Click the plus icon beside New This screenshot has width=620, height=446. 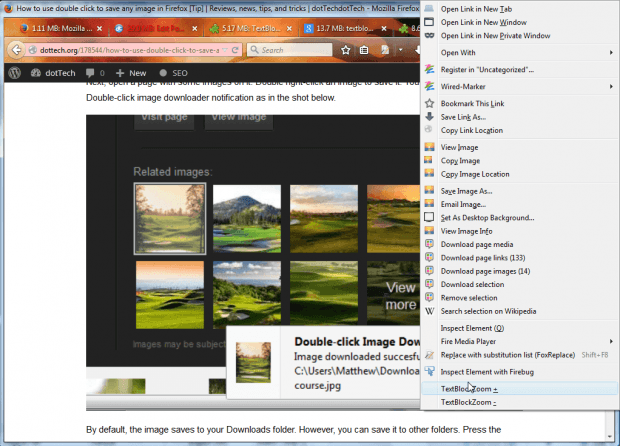pyautogui.click(x=120, y=73)
